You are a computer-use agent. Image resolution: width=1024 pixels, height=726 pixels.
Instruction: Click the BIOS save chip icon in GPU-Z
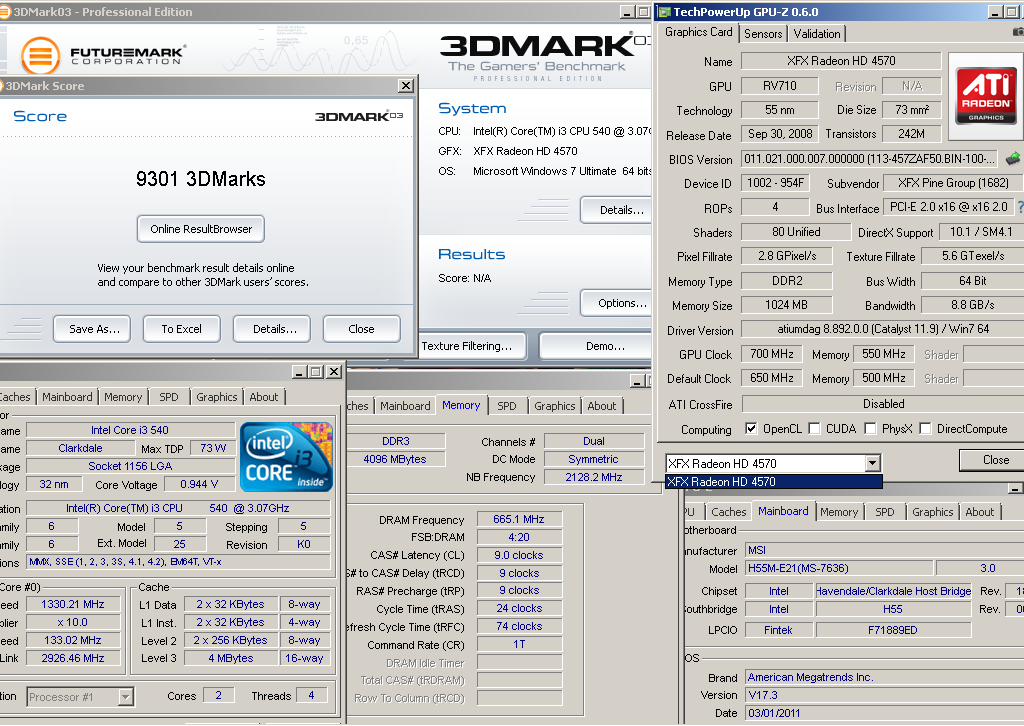[1012, 159]
